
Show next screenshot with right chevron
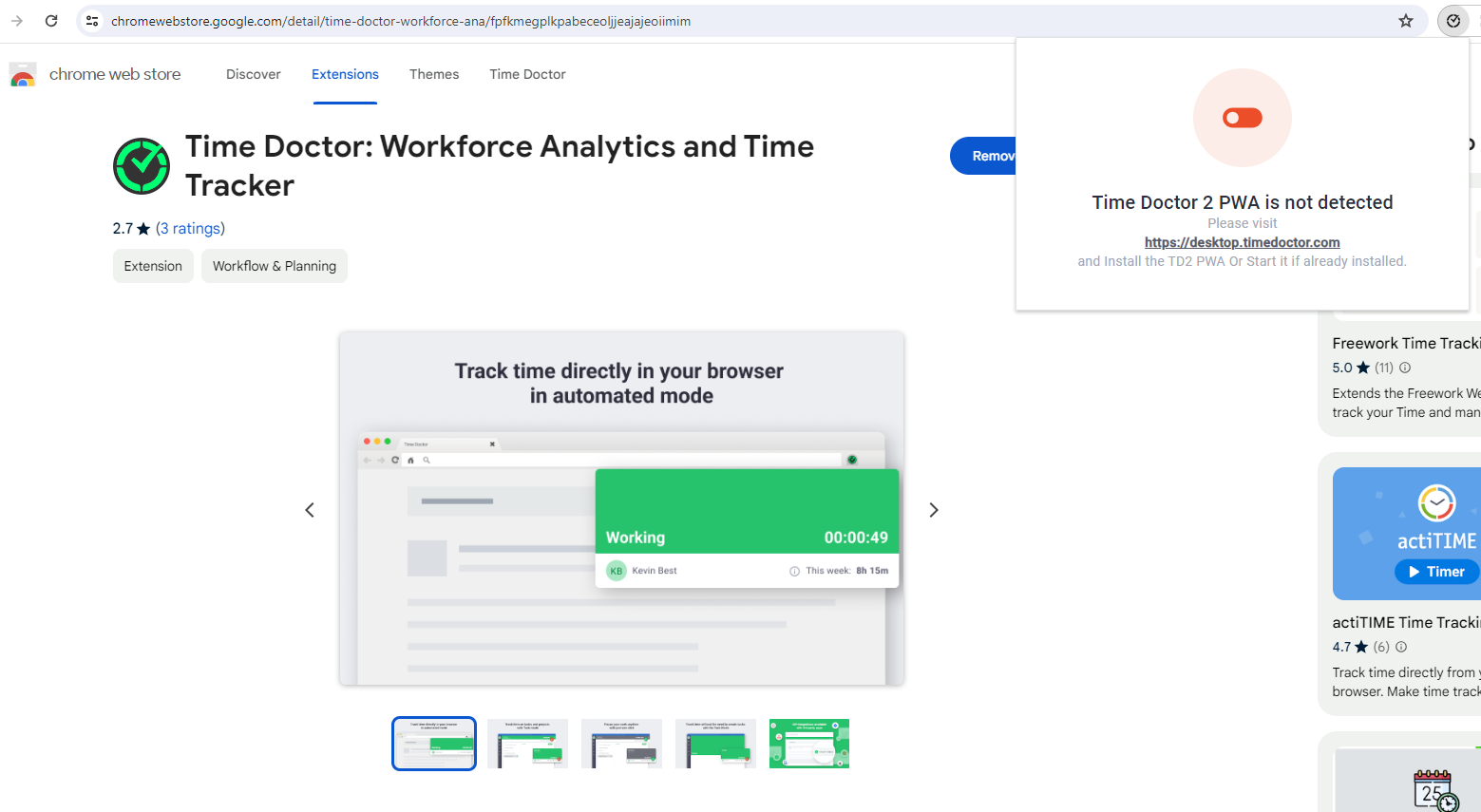coord(933,510)
